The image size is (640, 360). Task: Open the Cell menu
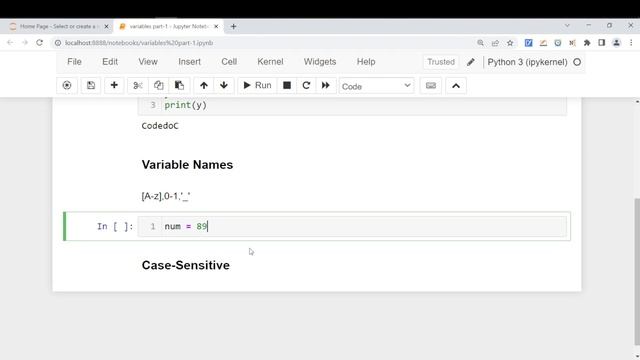(229, 62)
